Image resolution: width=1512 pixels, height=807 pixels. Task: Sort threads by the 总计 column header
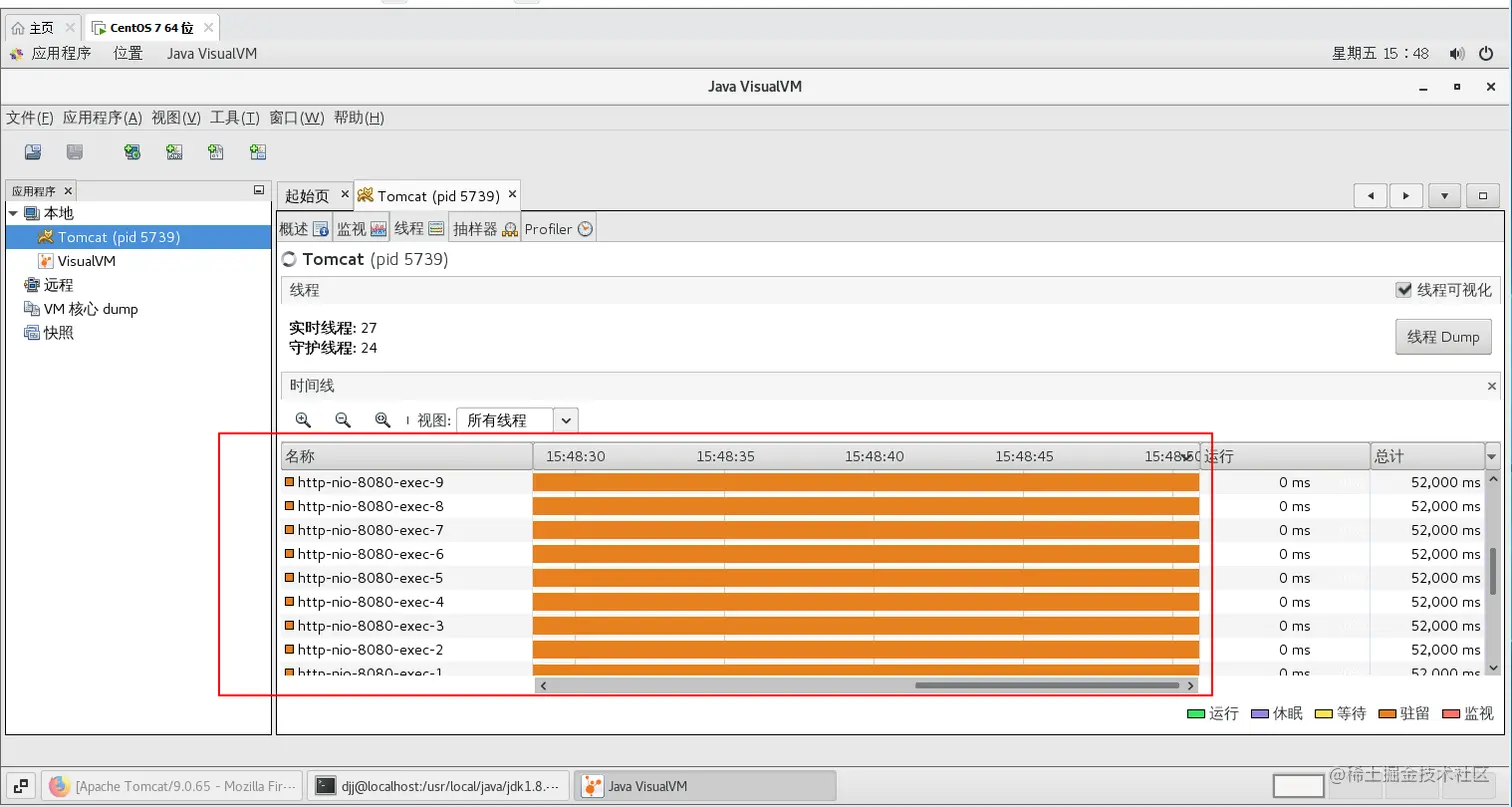point(1428,456)
